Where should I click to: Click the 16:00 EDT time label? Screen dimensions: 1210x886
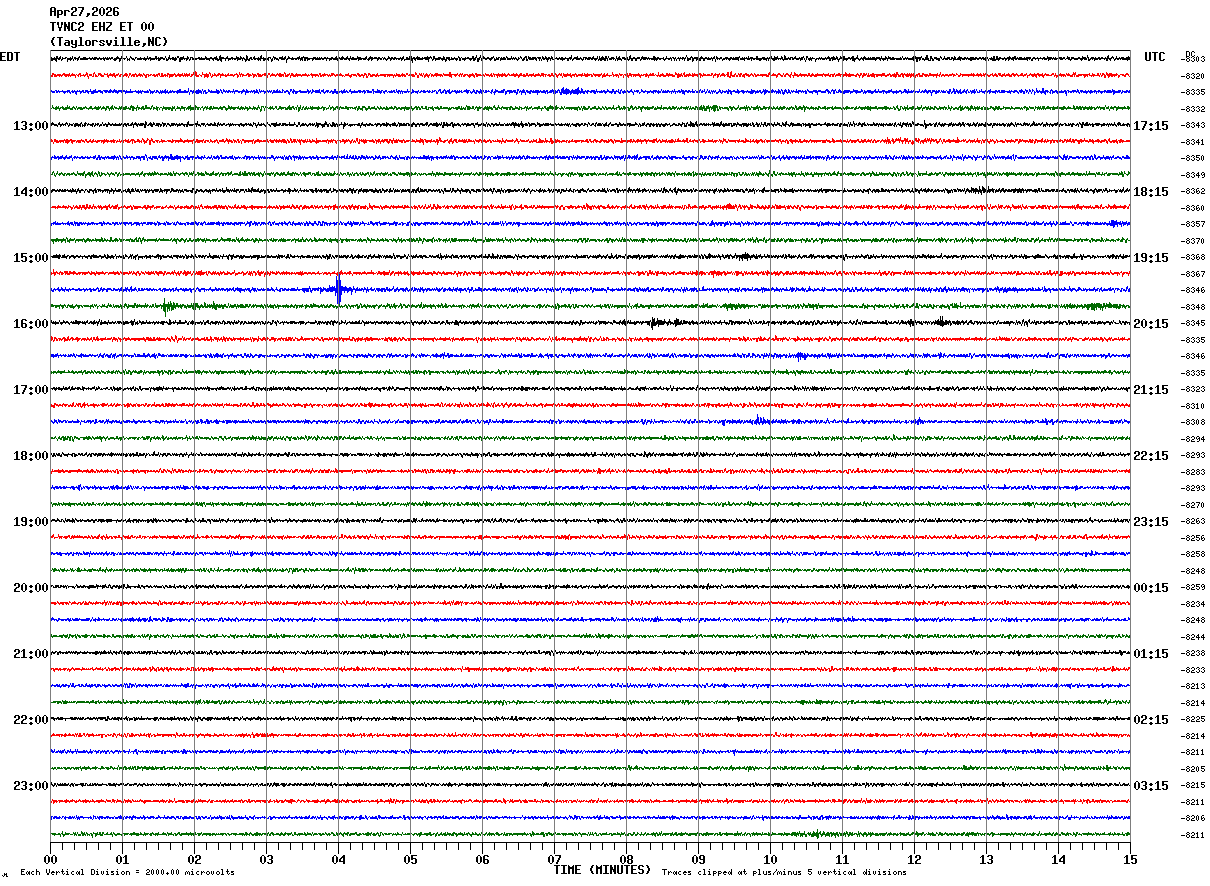tap(30, 324)
